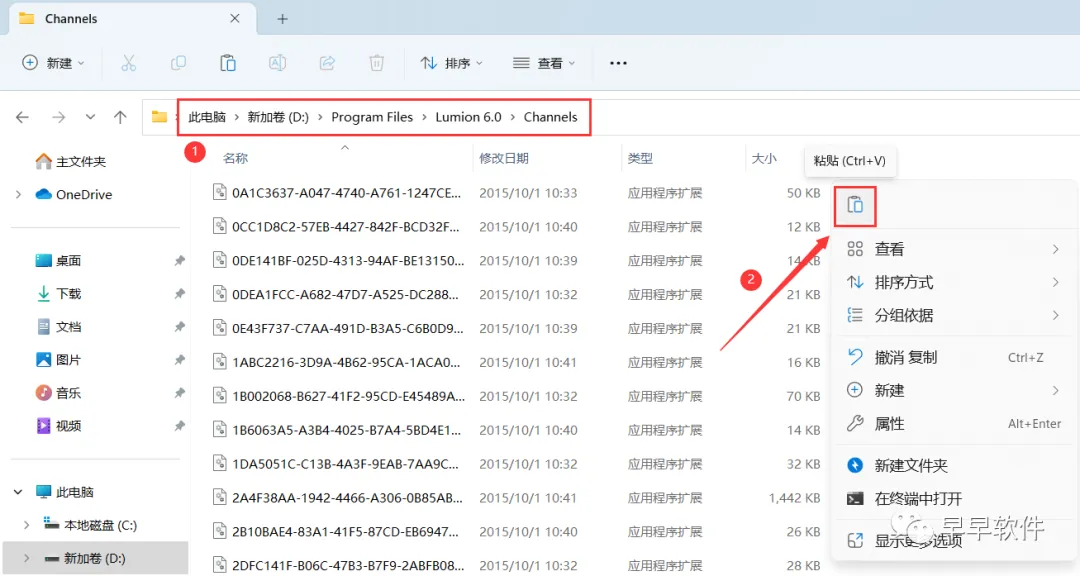1080x576 pixels.
Task: Click the pin icon beside 图片
Action: pyautogui.click(x=179, y=360)
